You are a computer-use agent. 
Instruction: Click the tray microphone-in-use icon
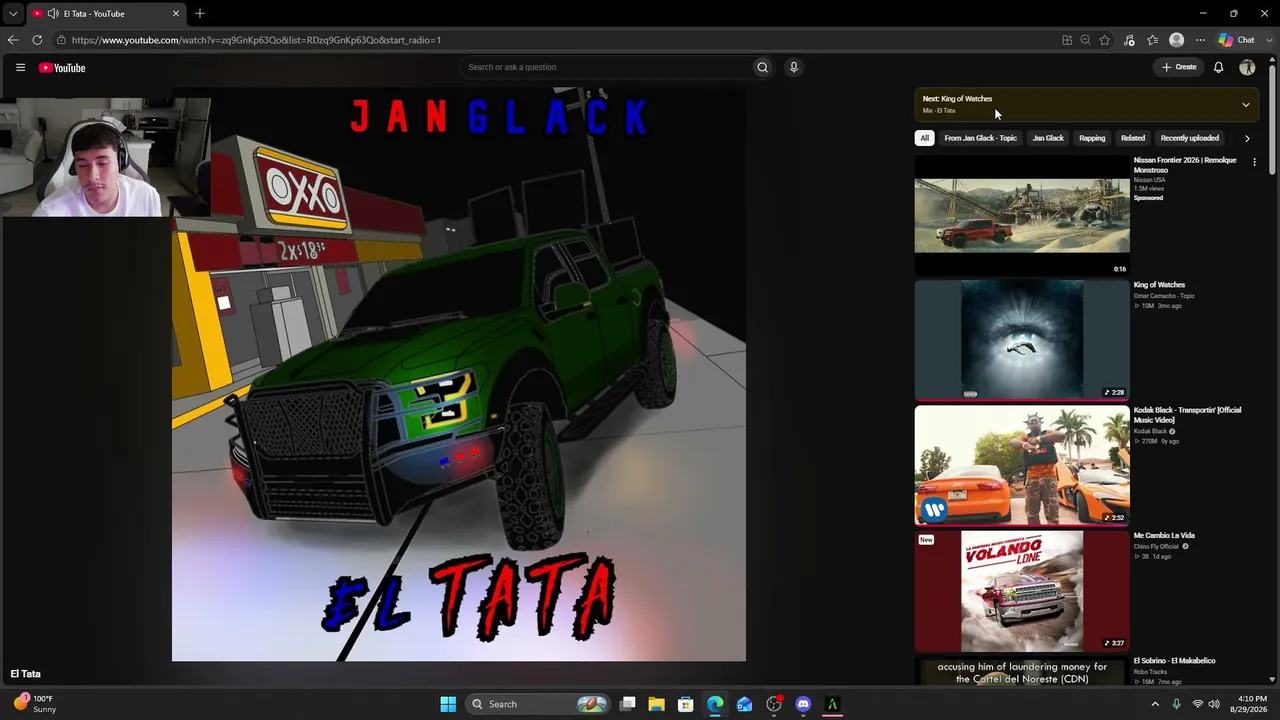[x=1176, y=704]
